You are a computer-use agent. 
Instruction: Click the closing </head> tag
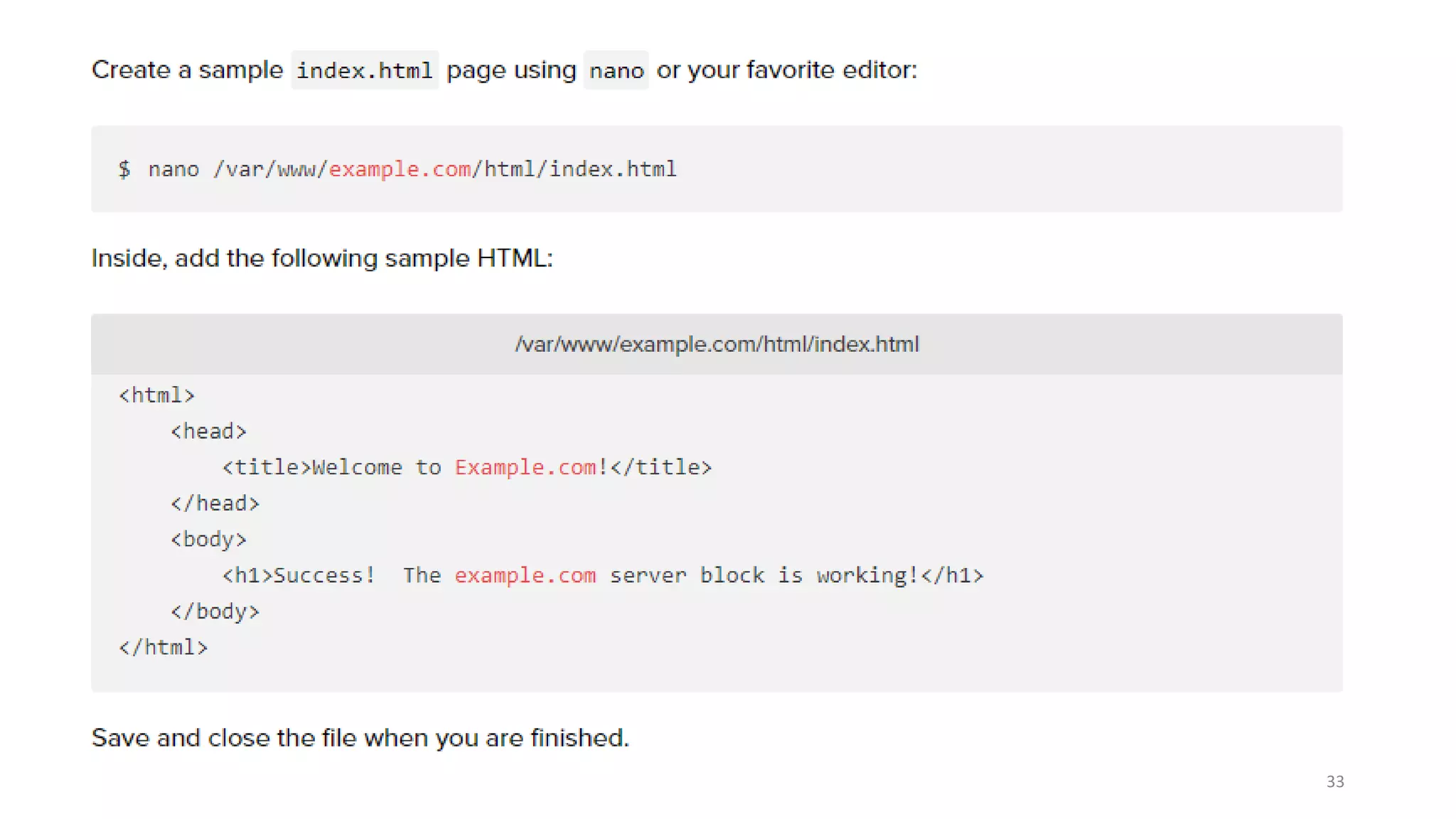pyautogui.click(x=215, y=503)
